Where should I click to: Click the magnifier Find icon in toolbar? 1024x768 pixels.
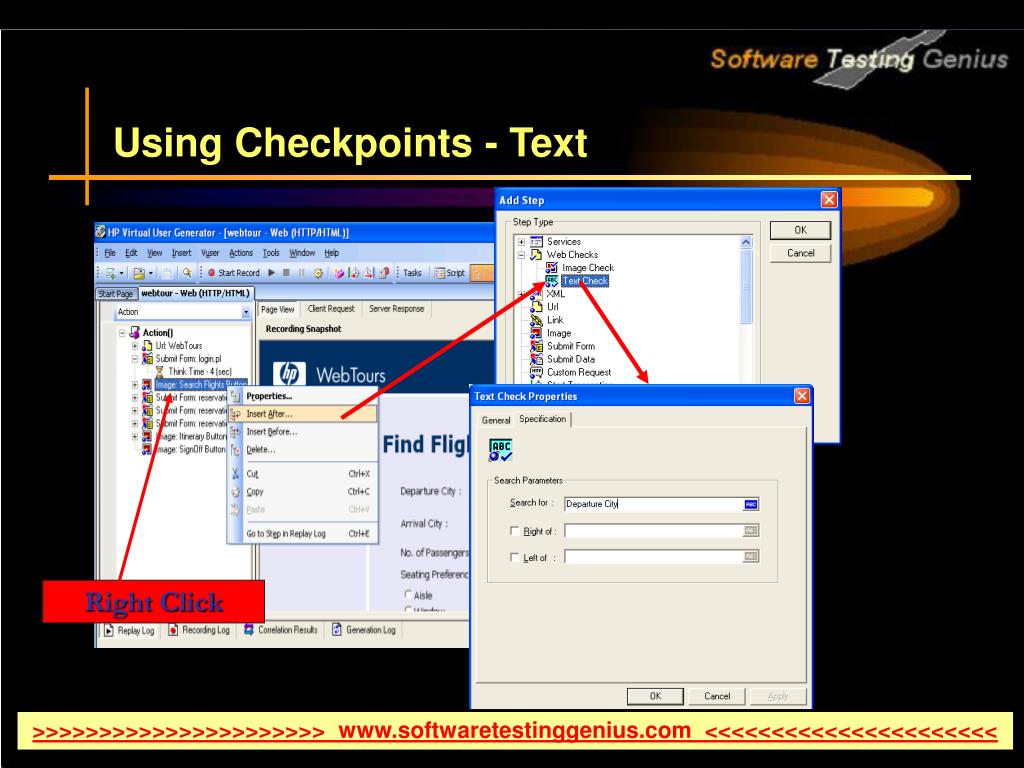click(187, 273)
